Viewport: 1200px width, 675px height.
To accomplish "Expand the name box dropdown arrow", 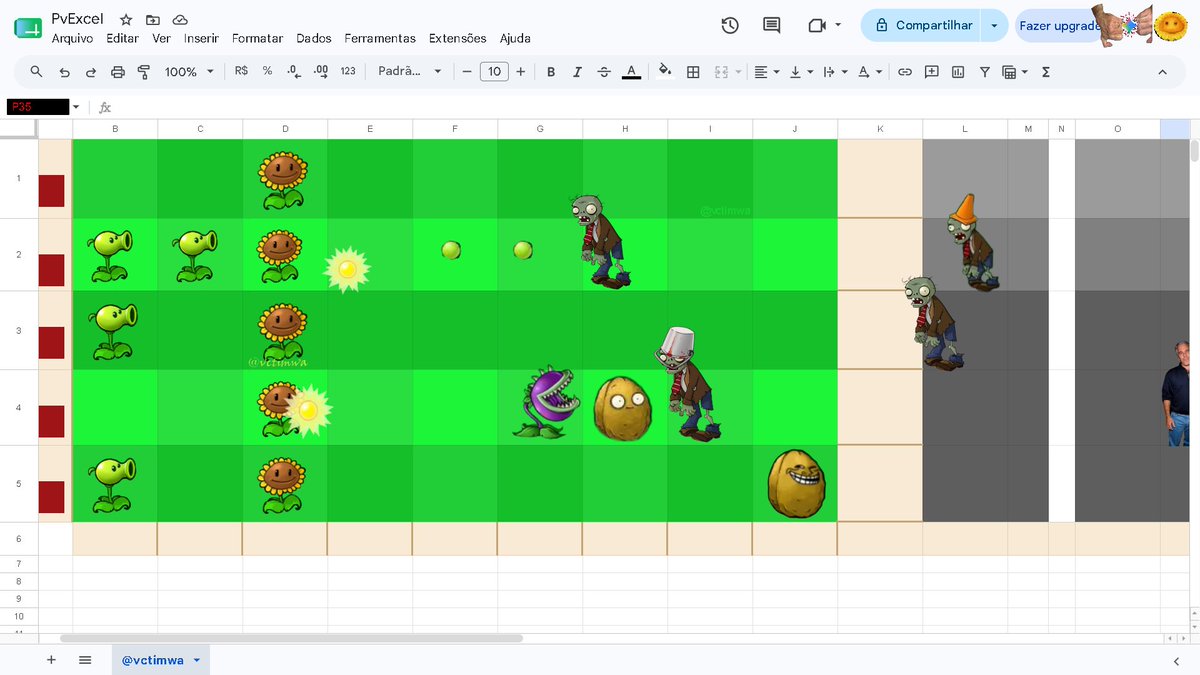I will [x=76, y=107].
